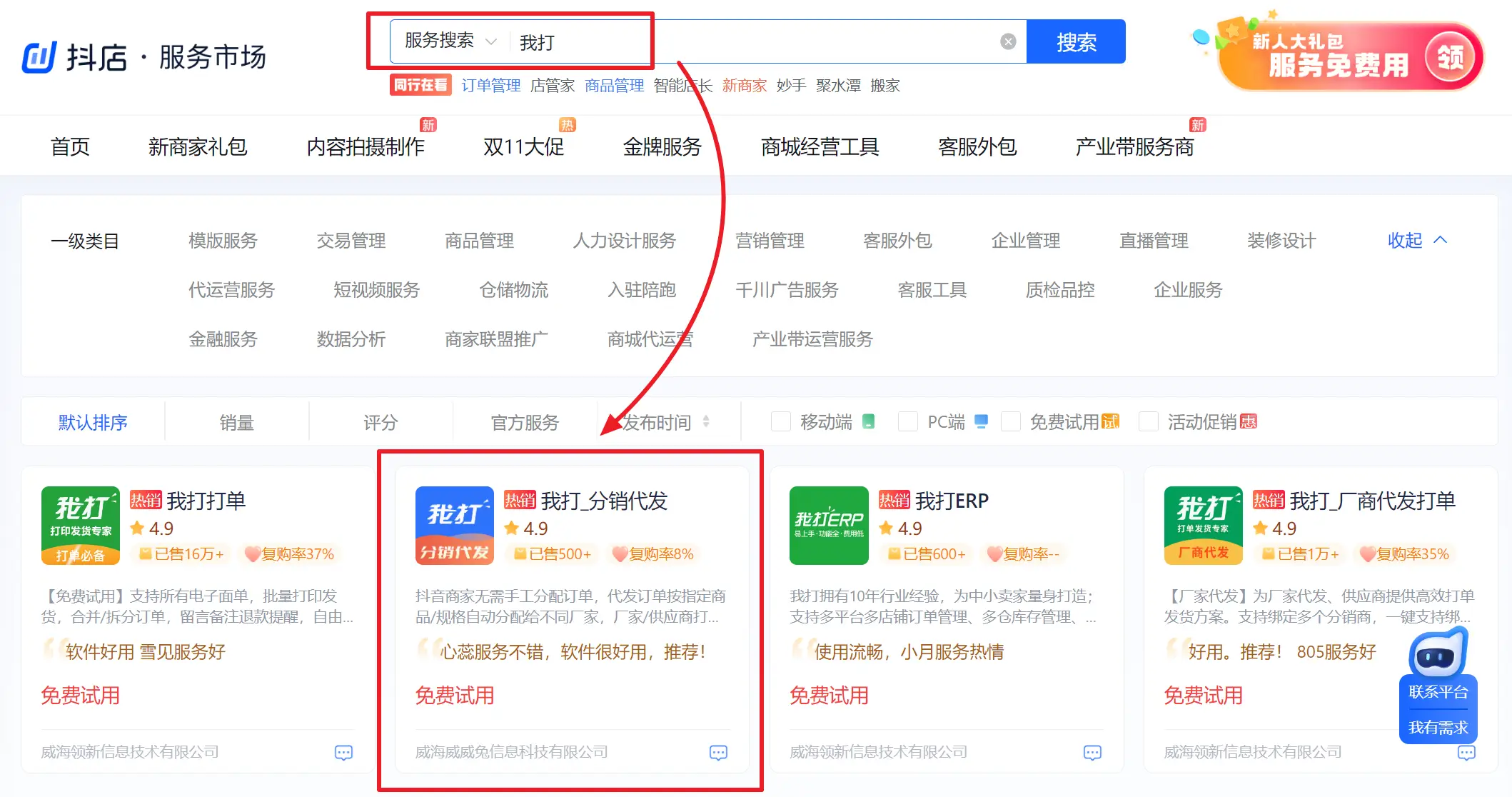Click the 热销 tag on 我打ERP
The height and width of the screenshot is (797, 1512).
(x=894, y=500)
